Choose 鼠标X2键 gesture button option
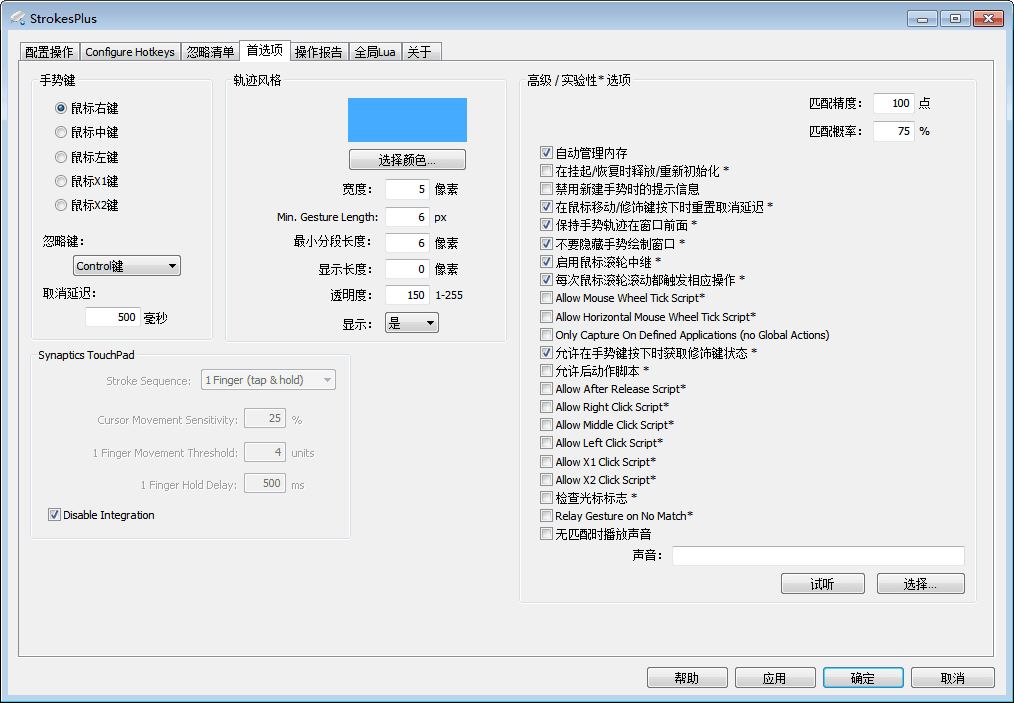 pos(61,205)
